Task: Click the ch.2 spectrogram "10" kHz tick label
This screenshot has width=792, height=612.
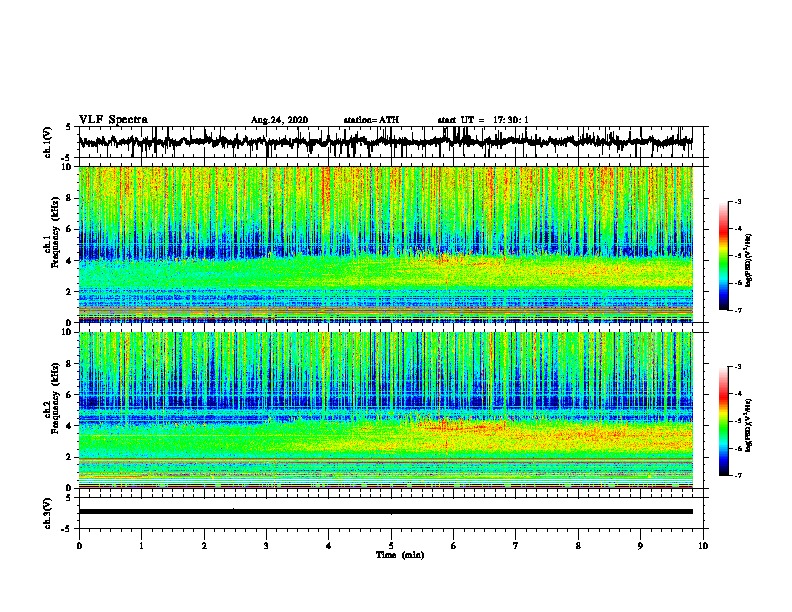Action: tap(68, 333)
